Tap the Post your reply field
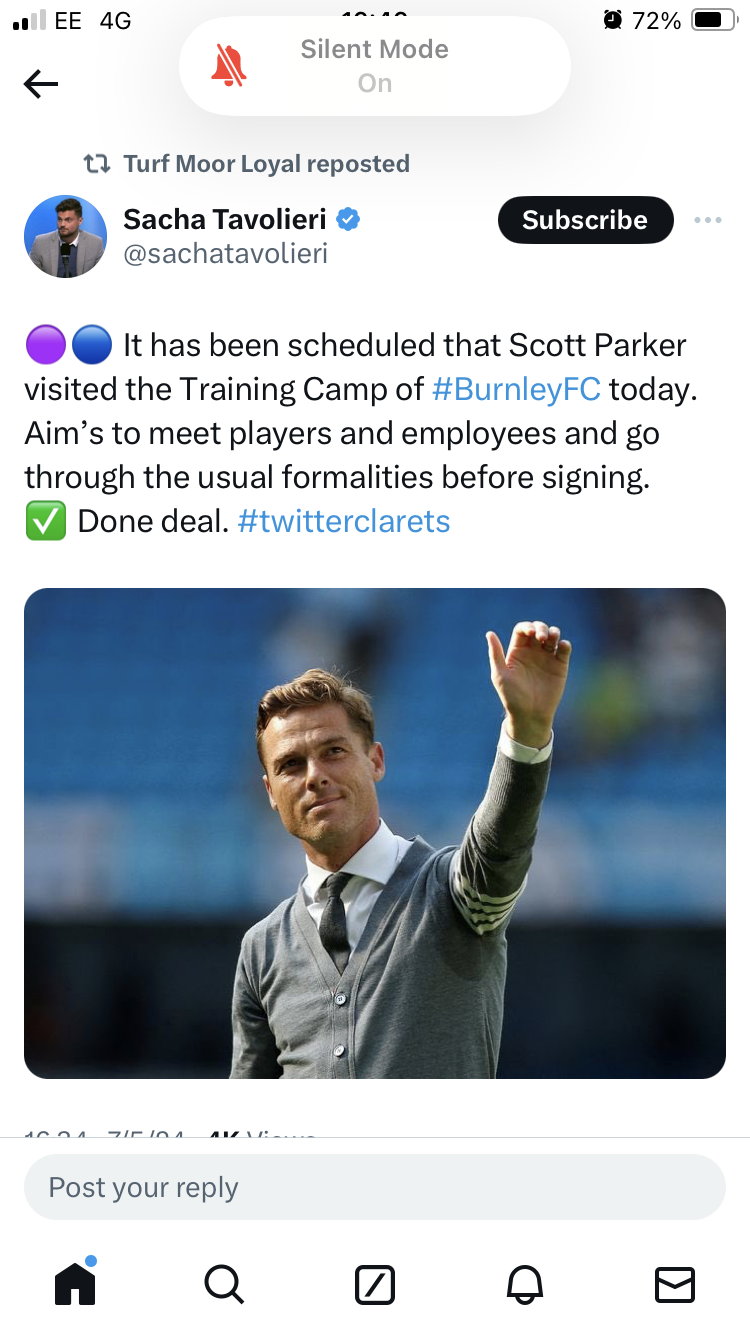The image size is (750, 1334). [x=375, y=1187]
